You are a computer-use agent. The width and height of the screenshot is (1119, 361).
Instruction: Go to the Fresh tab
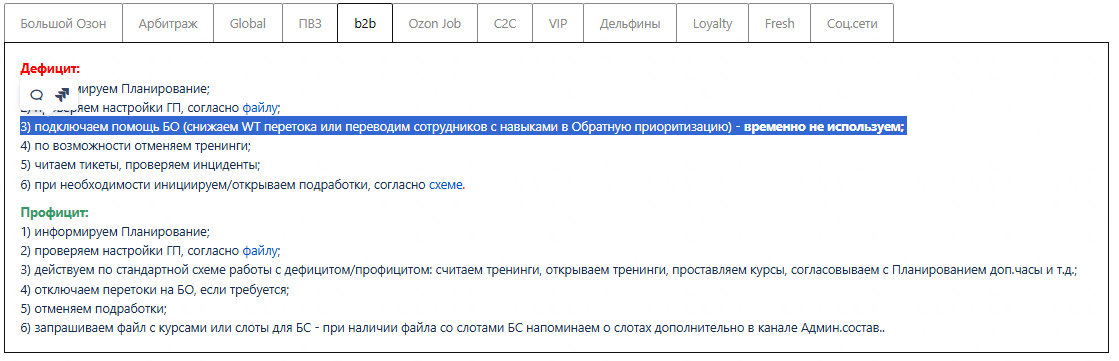tap(779, 24)
